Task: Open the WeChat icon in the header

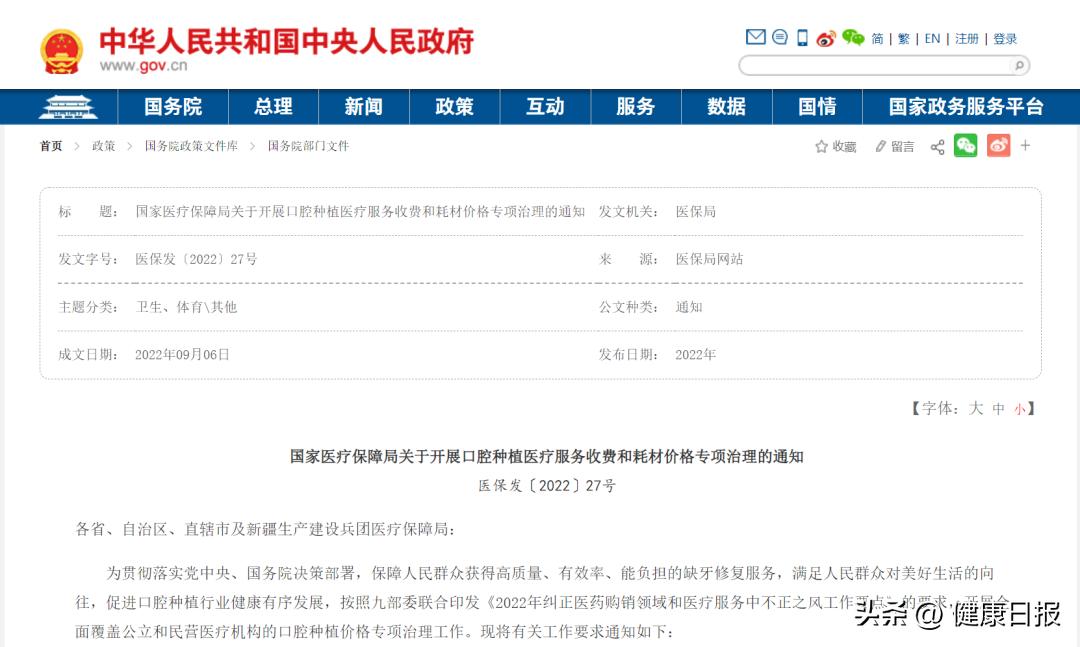Action: click(852, 37)
